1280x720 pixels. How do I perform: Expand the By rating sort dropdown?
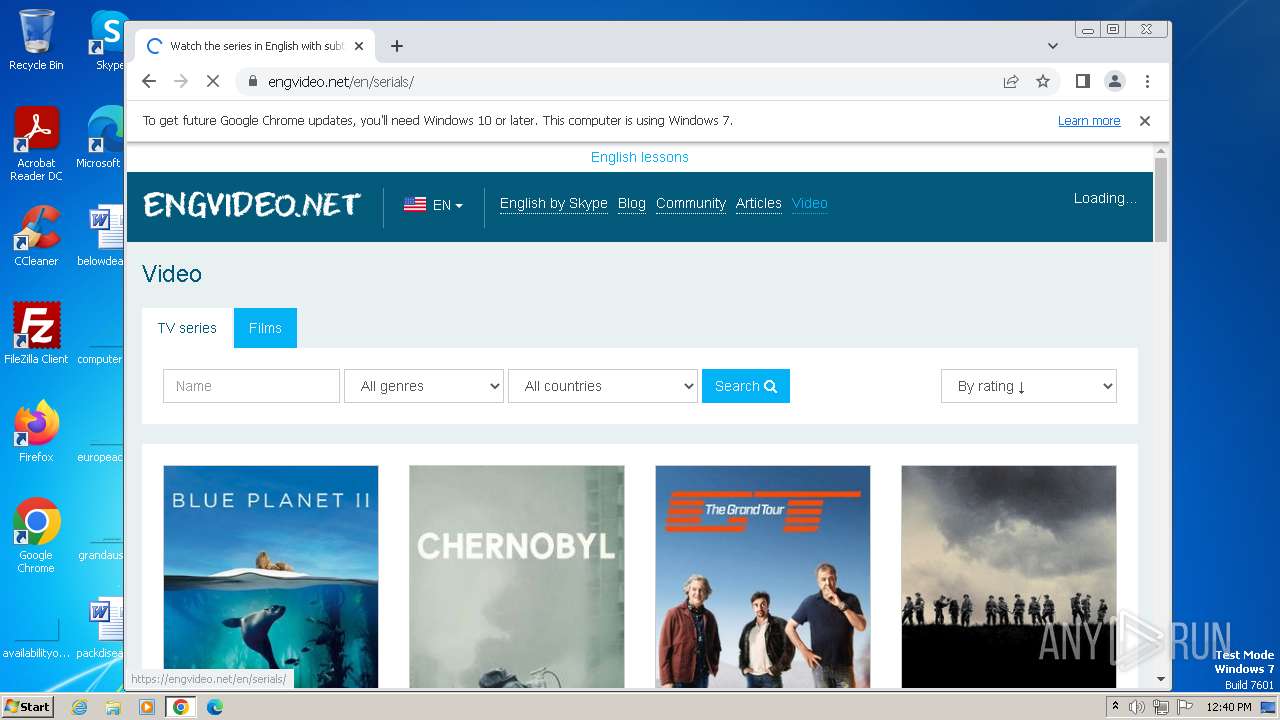point(1029,386)
